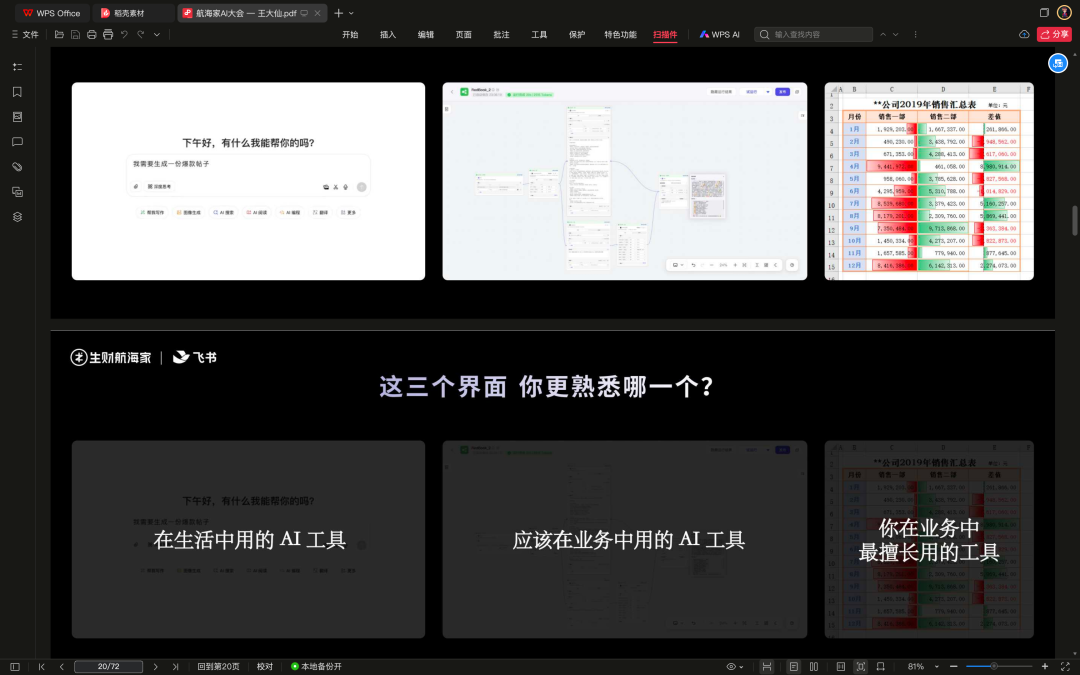This screenshot has width=1080, height=675.
Task: Click the zoom out minus button
Action: coord(954,667)
